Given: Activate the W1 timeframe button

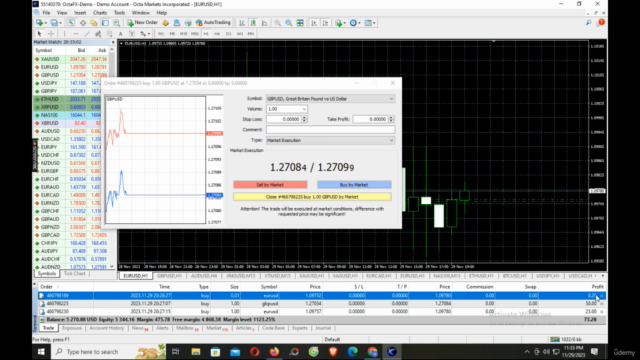Looking at the screenshot, I should tap(240, 33).
